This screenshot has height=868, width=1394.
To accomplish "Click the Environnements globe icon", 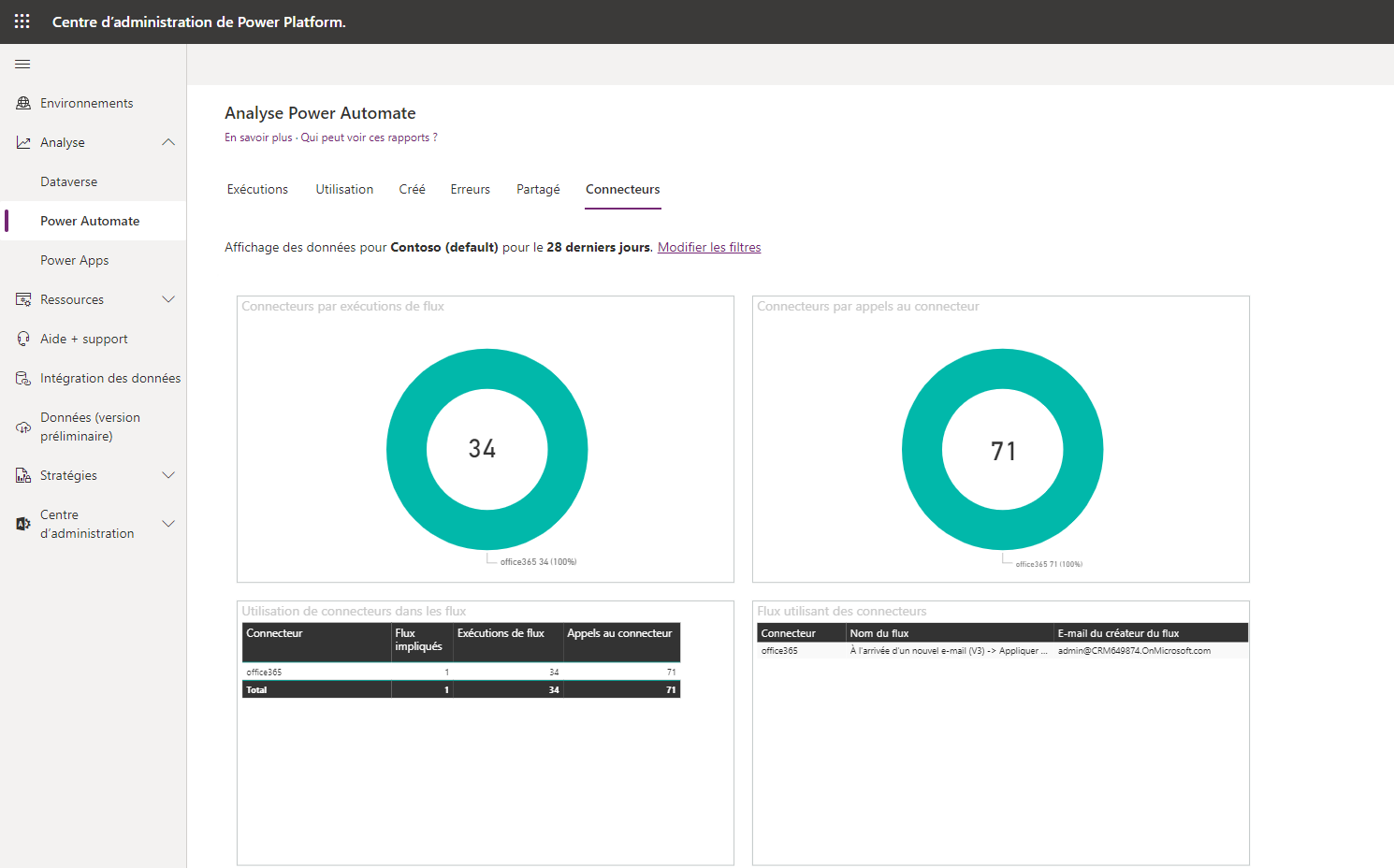I will click(23, 103).
